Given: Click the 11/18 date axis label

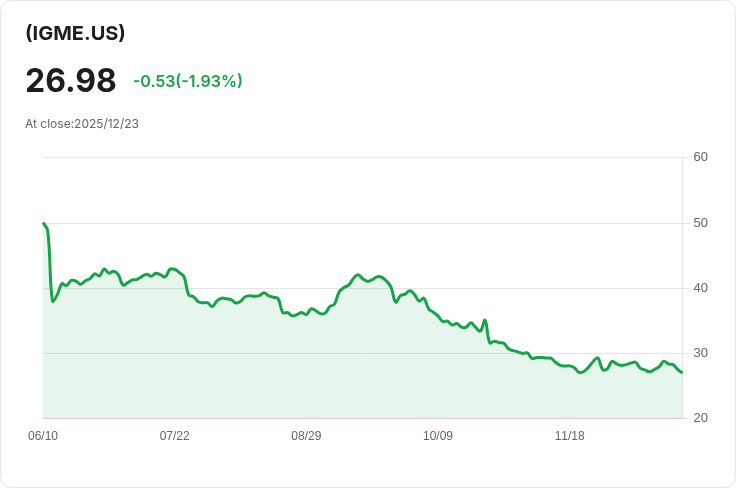Looking at the screenshot, I should 570,436.
